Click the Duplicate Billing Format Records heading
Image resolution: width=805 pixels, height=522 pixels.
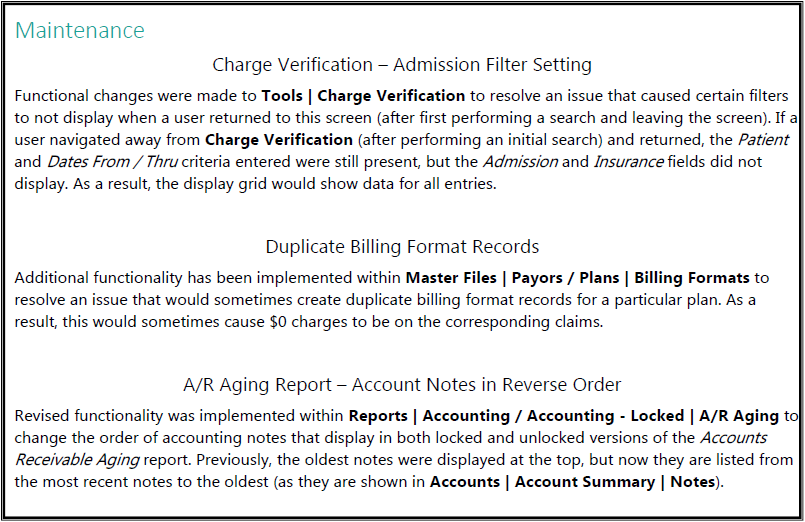(x=402, y=246)
